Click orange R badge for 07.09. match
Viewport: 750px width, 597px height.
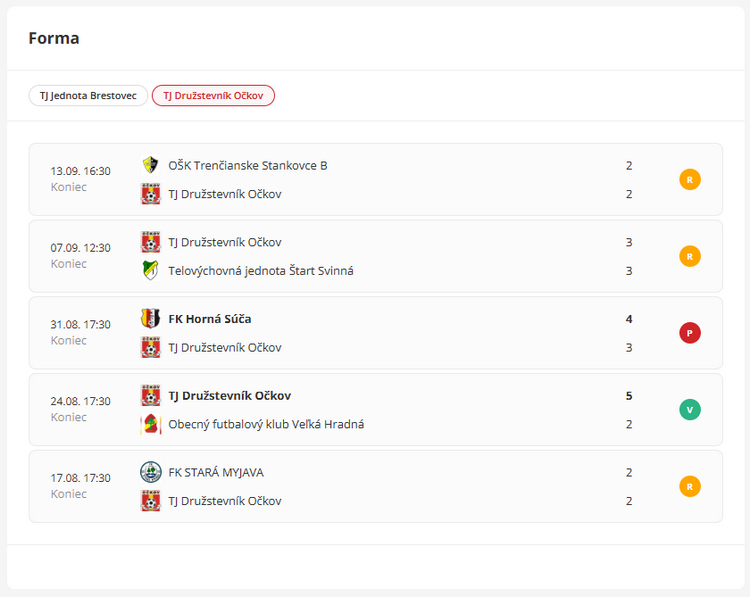[x=690, y=256]
